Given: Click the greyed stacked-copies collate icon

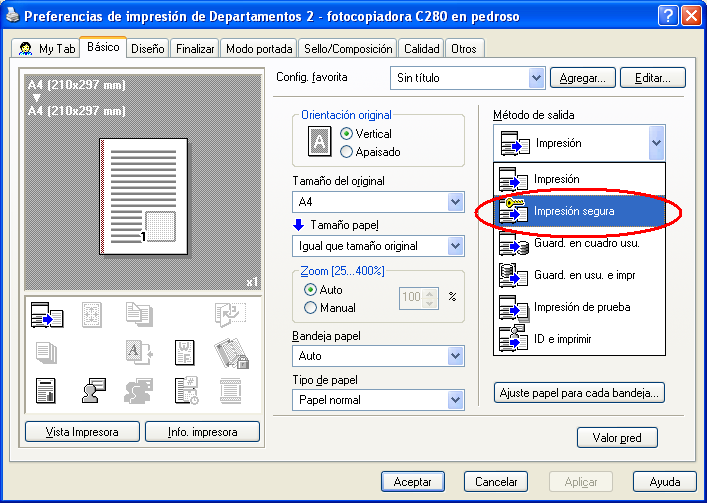Looking at the screenshot, I should [46, 352].
